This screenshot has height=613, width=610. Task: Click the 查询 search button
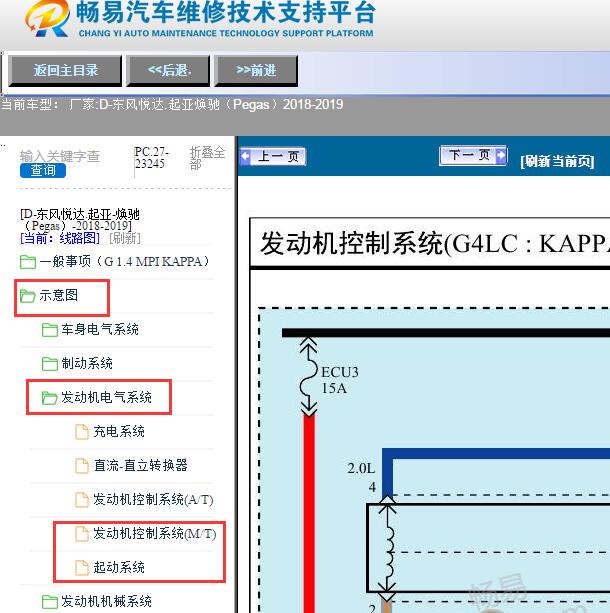(x=43, y=170)
